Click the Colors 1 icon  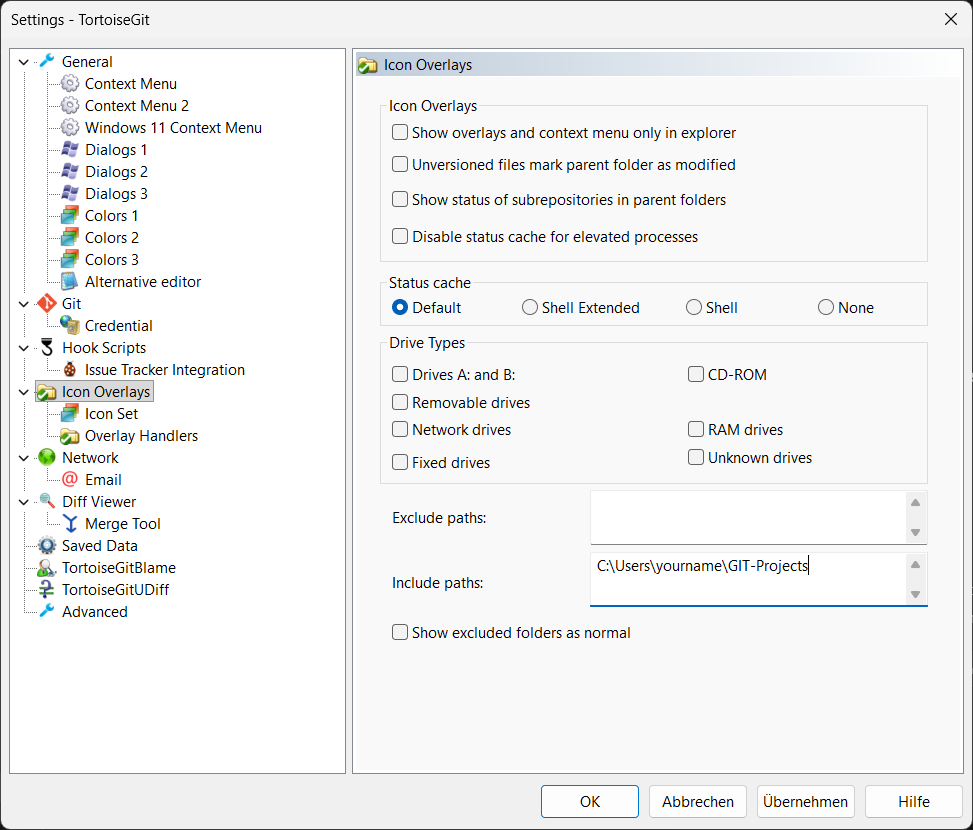tap(70, 216)
